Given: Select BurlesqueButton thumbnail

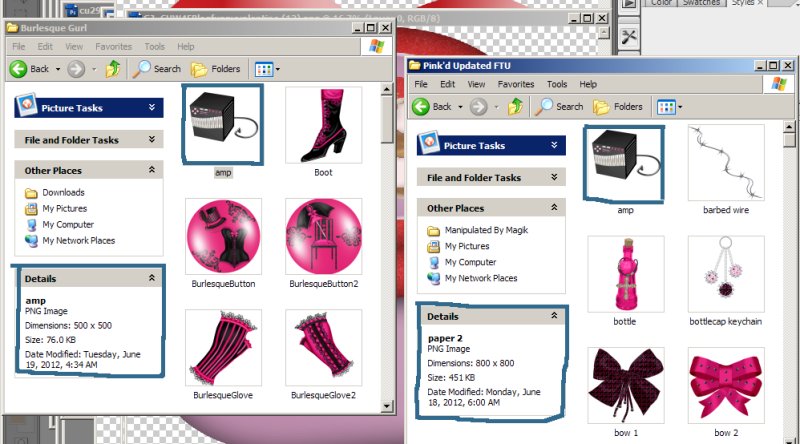Looking at the screenshot, I should click(223, 236).
